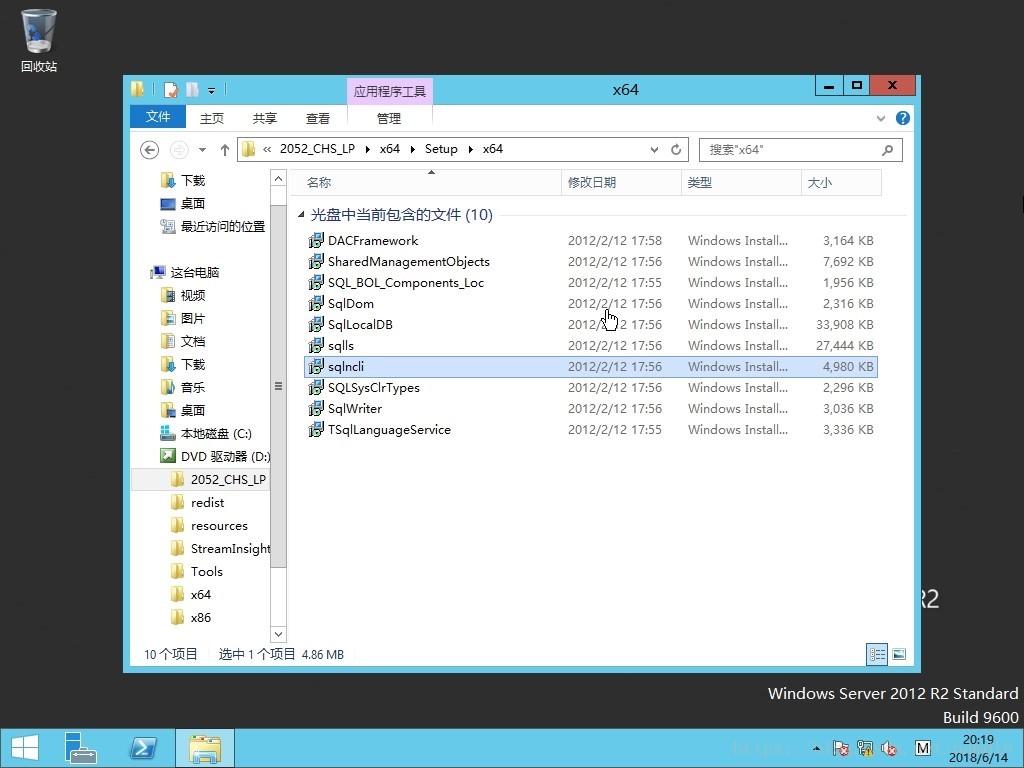
Task: Launch Server Manager from taskbar
Action: pos(80,748)
